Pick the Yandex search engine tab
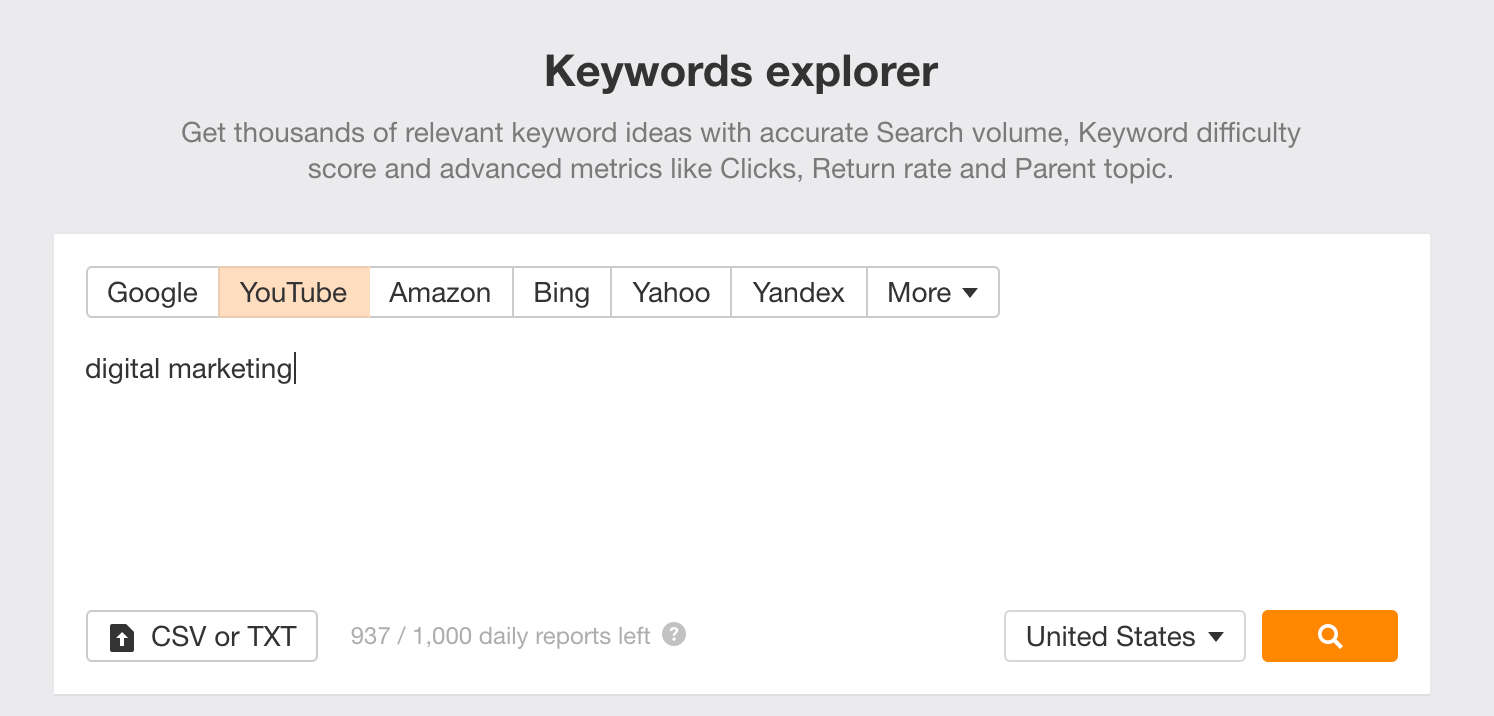Image resolution: width=1494 pixels, height=716 pixels. 798,292
